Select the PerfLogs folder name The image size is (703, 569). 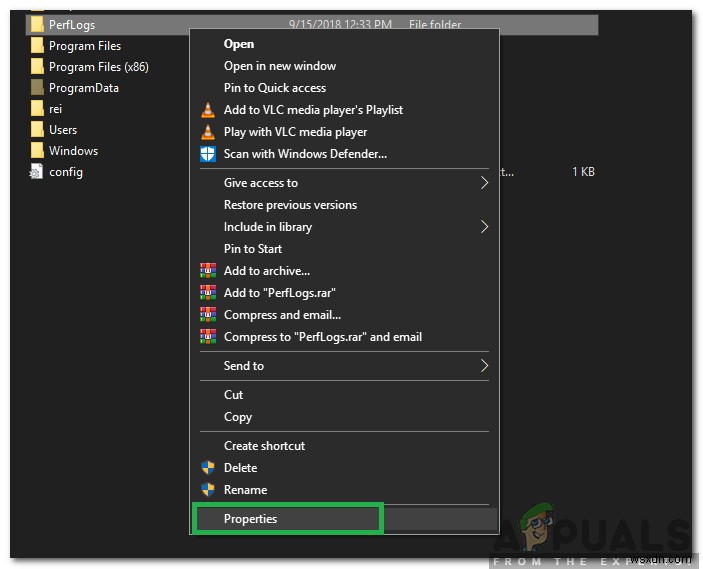click(x=72, y=25)
